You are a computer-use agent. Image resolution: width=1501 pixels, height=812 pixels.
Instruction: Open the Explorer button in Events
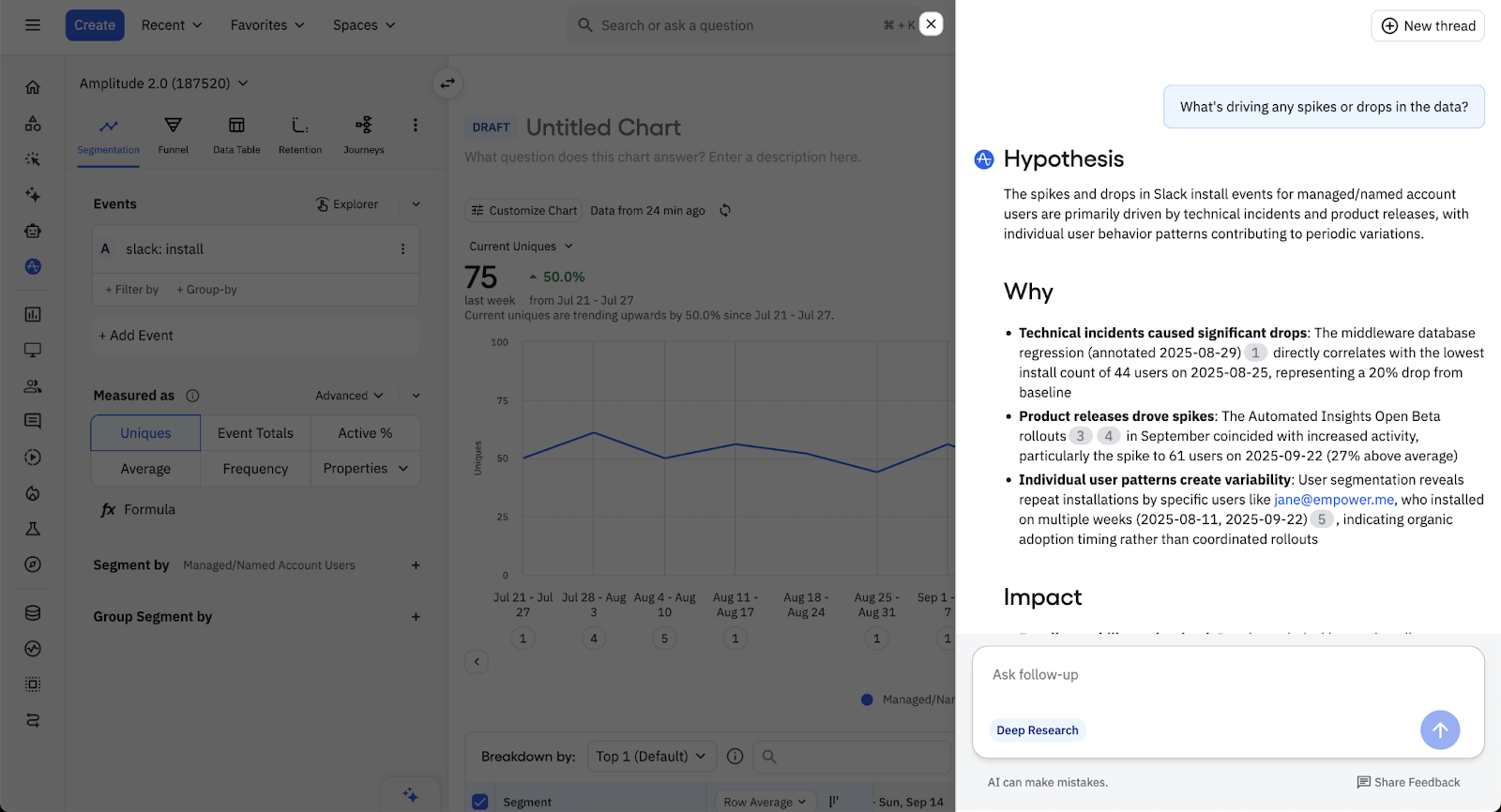click(347, 204)
